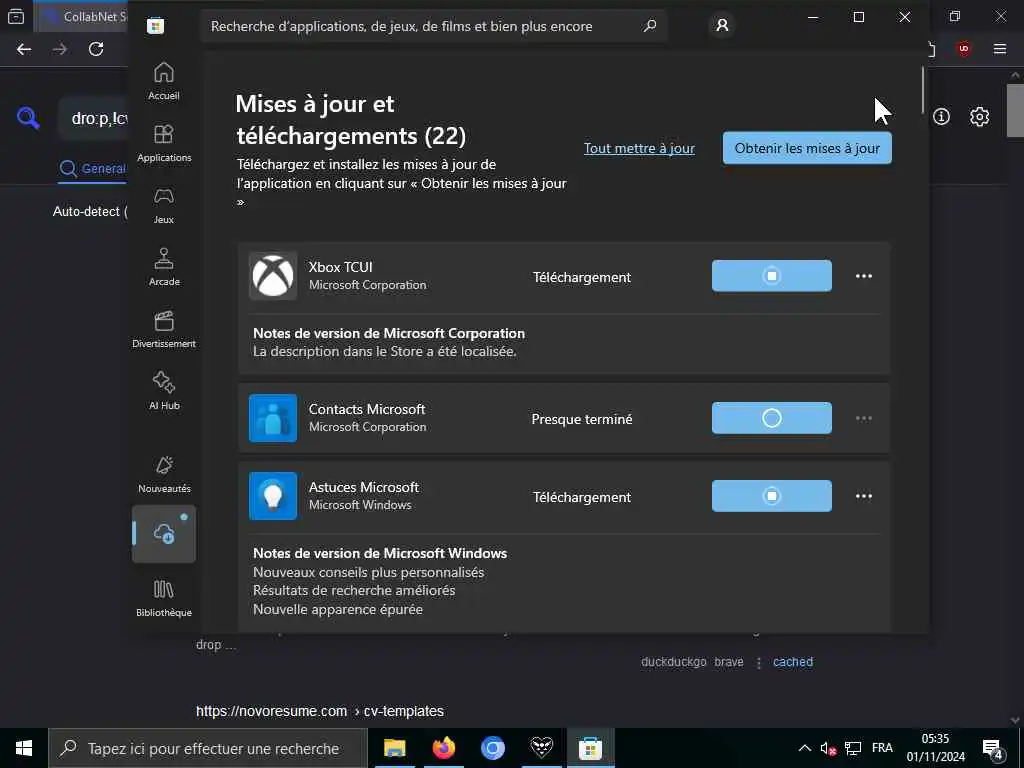Open Nouveautés in Store sidebar

(x=164, y=475)
